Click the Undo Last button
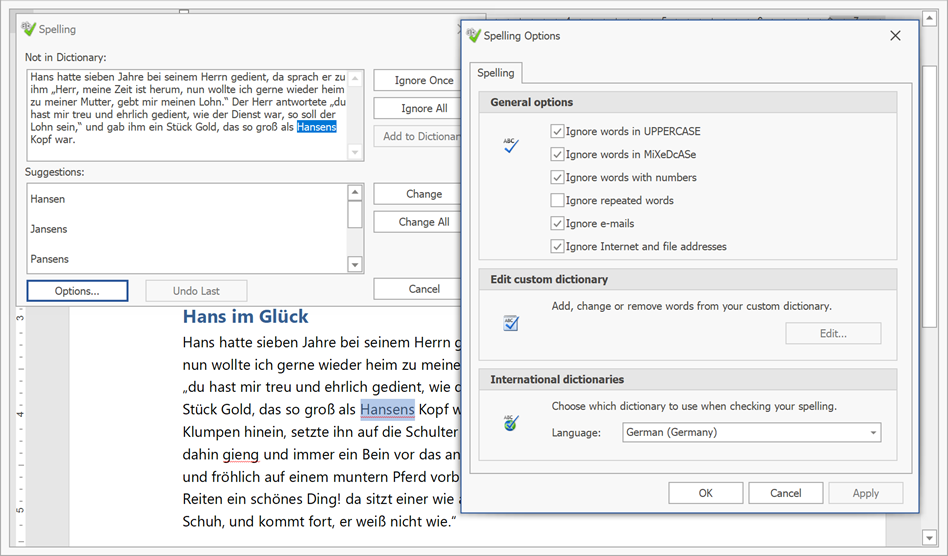 196,291
